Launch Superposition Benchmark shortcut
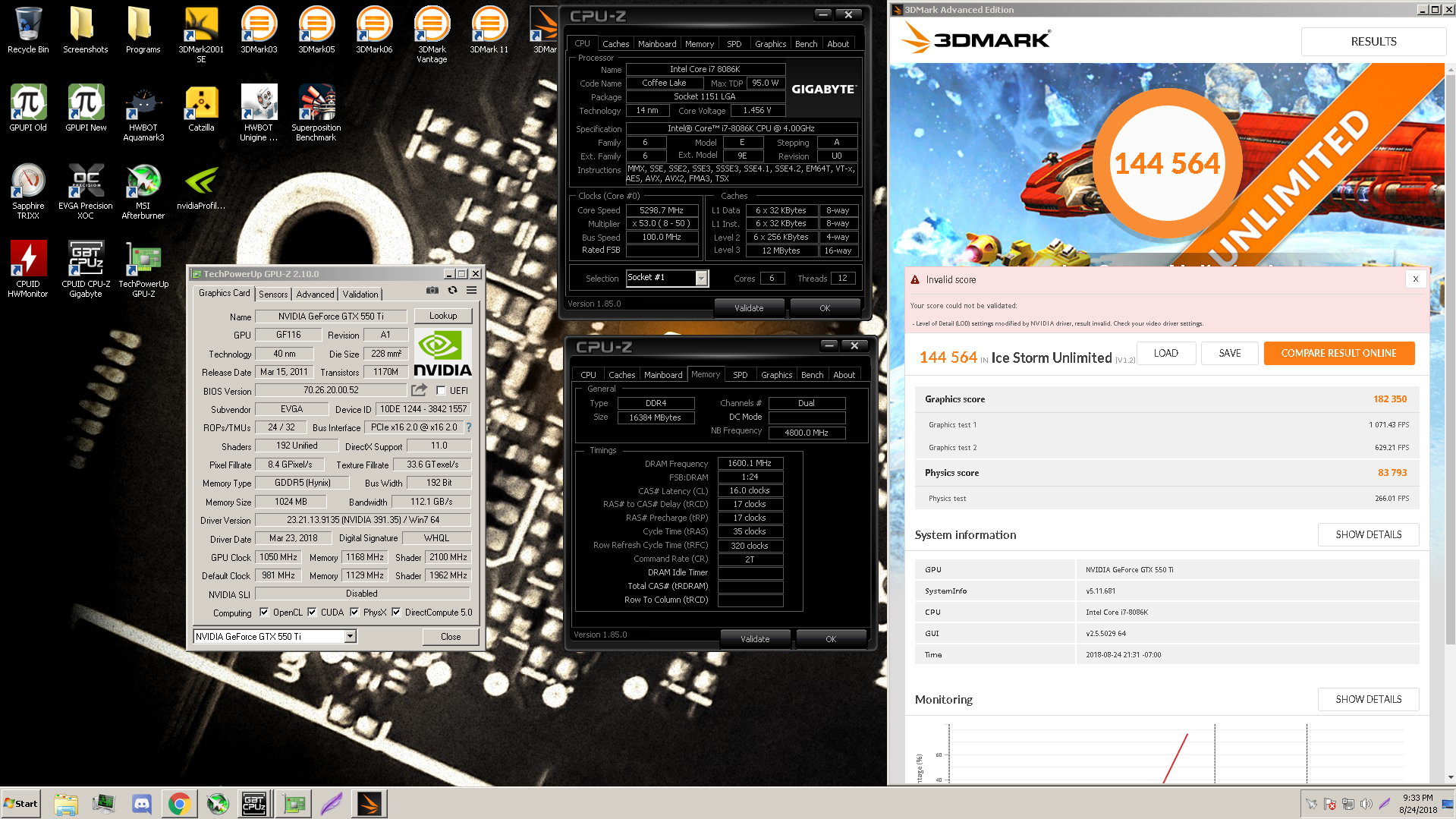The image size is (1456, 819). point(316,113)
